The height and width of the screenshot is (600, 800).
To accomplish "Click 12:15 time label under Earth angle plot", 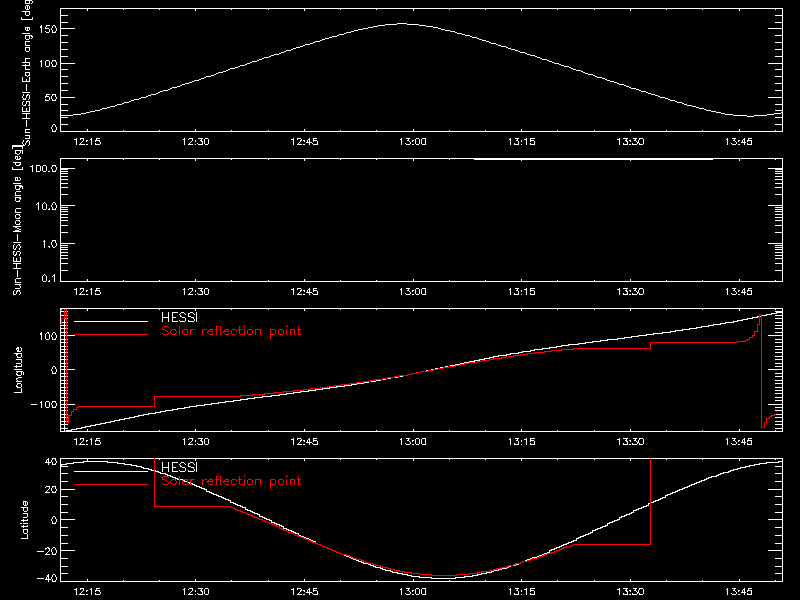I will point(87,142).
